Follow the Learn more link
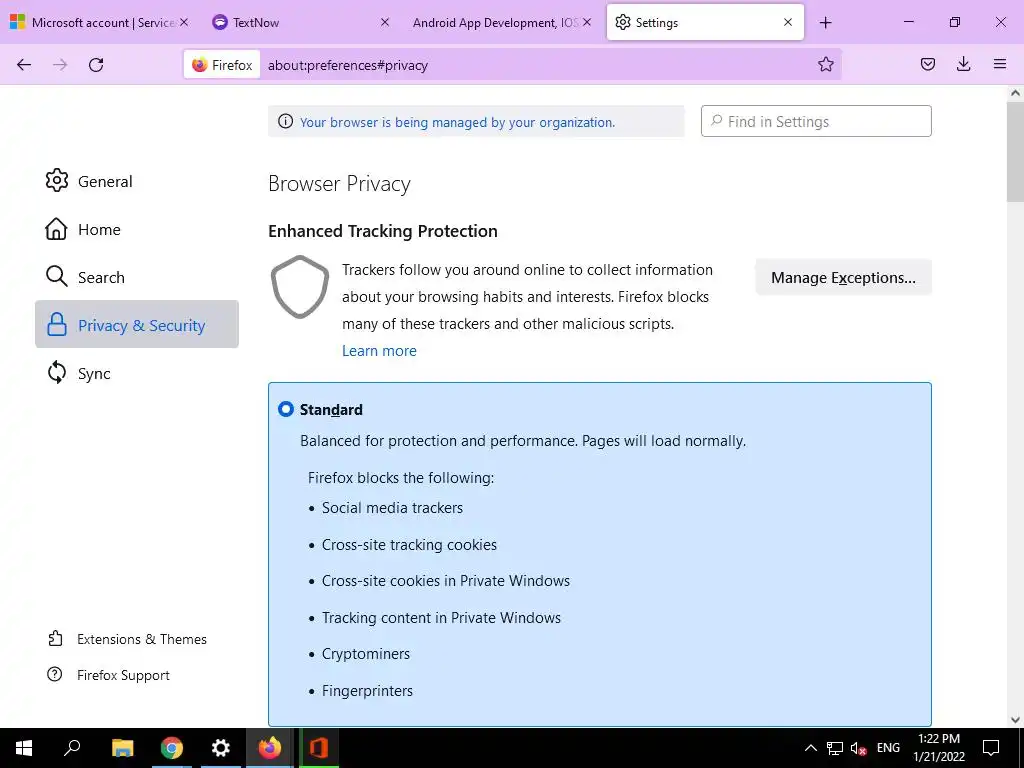 pos(379,351)
